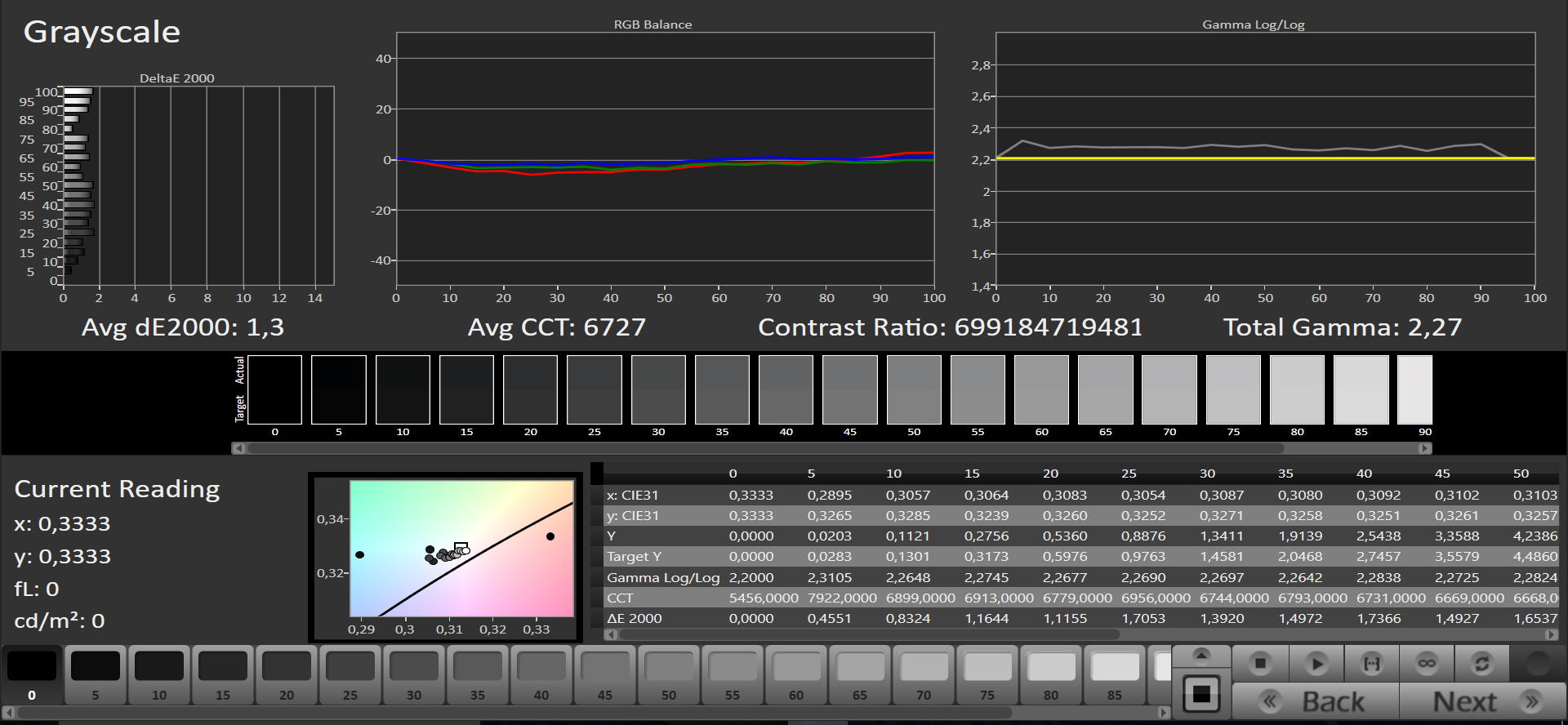
Task: Select the 45 percent grayscale patch button
Action: pyautogui.click(x=605, y=674)
